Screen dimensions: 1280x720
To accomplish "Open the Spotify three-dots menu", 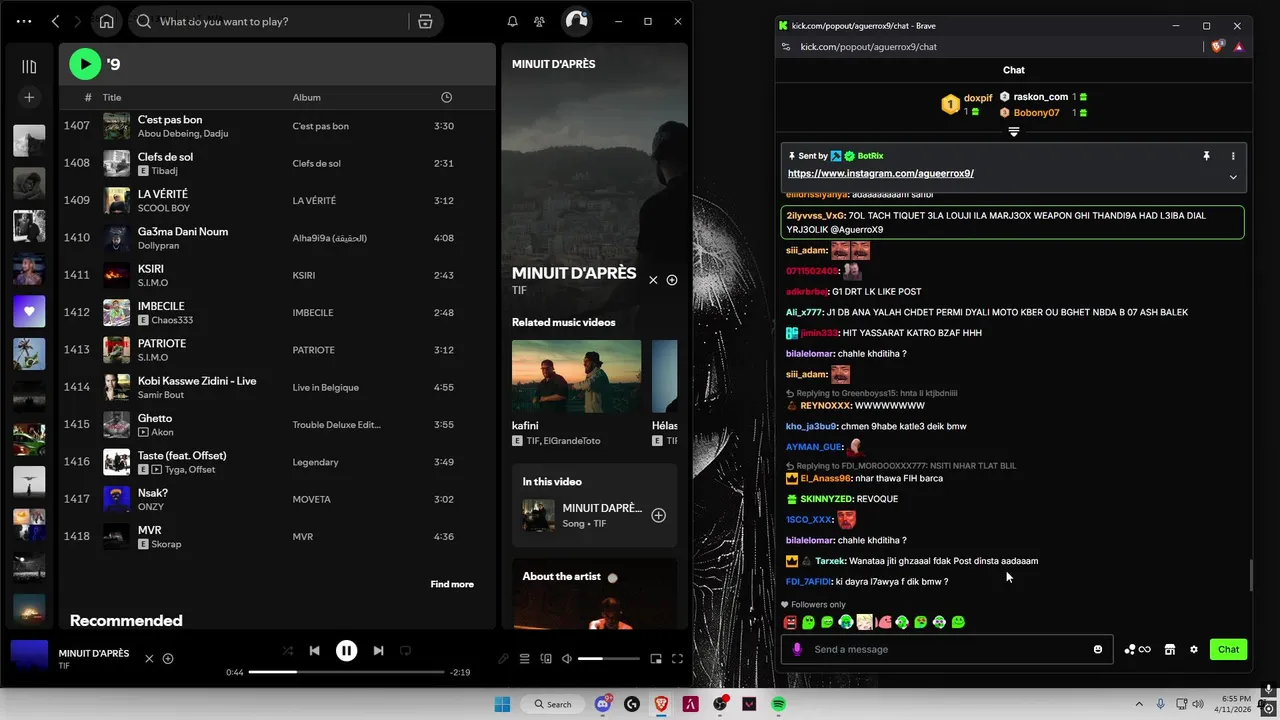I will click(24, 21).
